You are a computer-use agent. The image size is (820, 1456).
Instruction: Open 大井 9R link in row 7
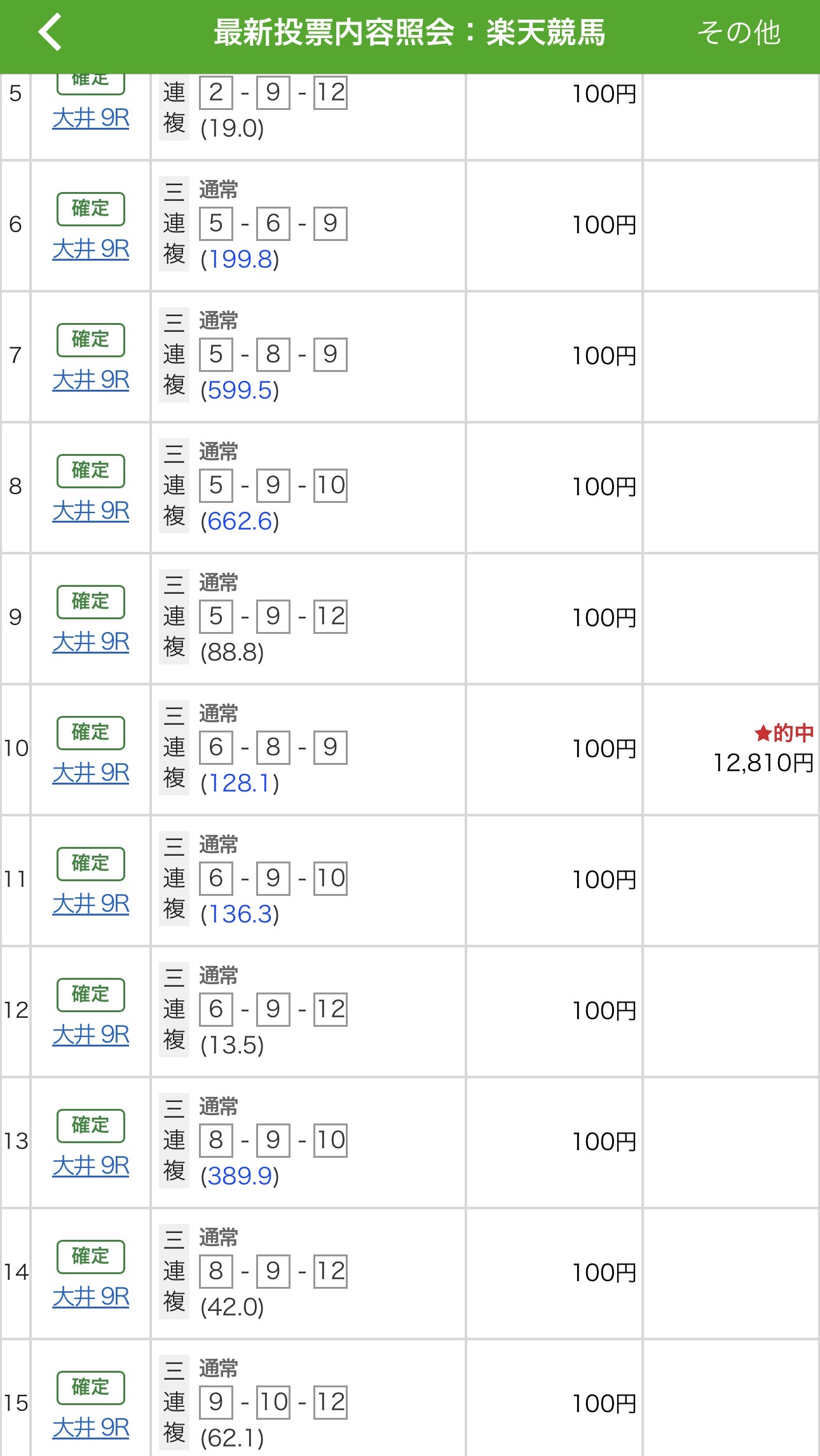[x=91, y=380]
